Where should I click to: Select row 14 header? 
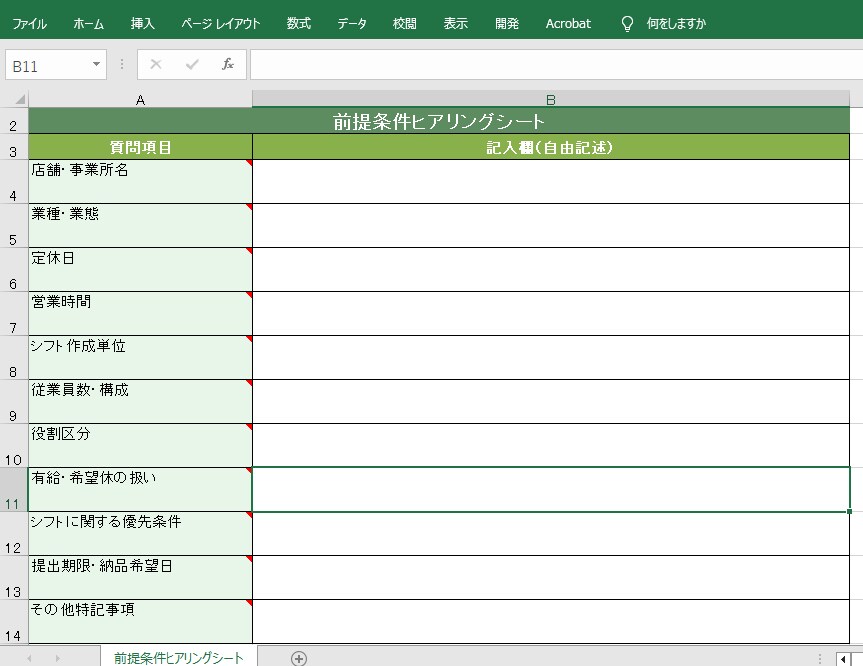click(14, 622)
